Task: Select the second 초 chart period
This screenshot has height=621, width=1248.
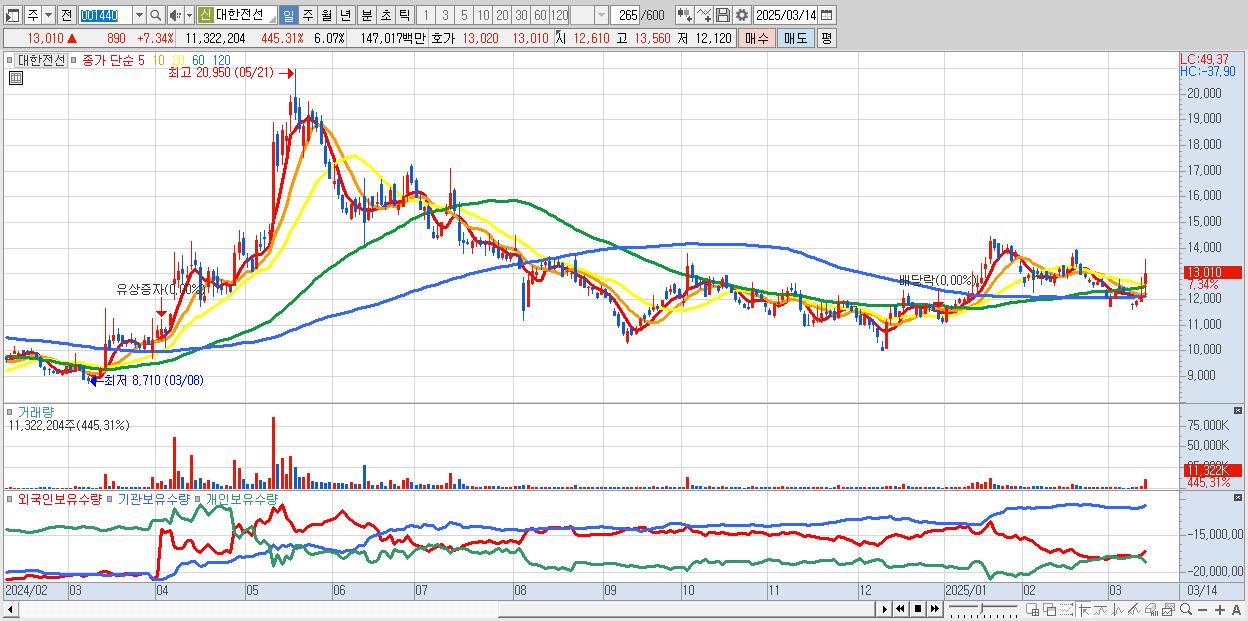Action: point(385,15)
